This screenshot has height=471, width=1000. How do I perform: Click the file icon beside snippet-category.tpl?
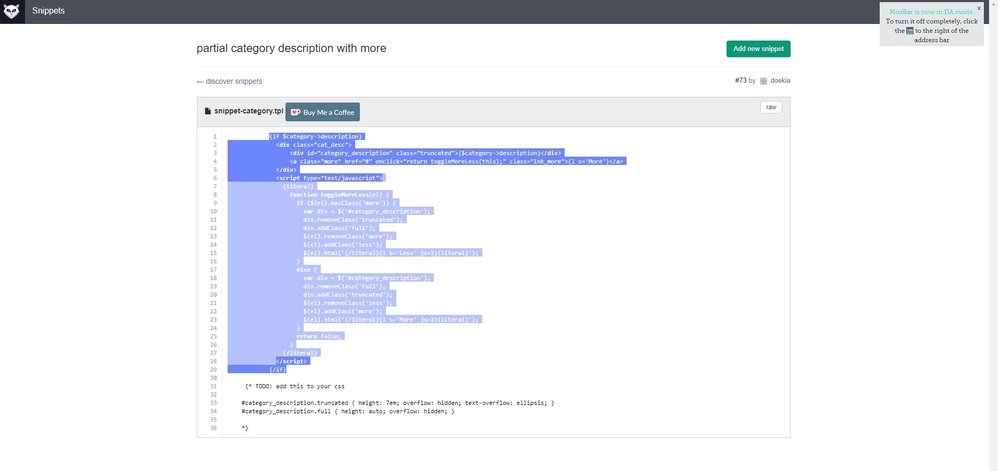point(208,111)
